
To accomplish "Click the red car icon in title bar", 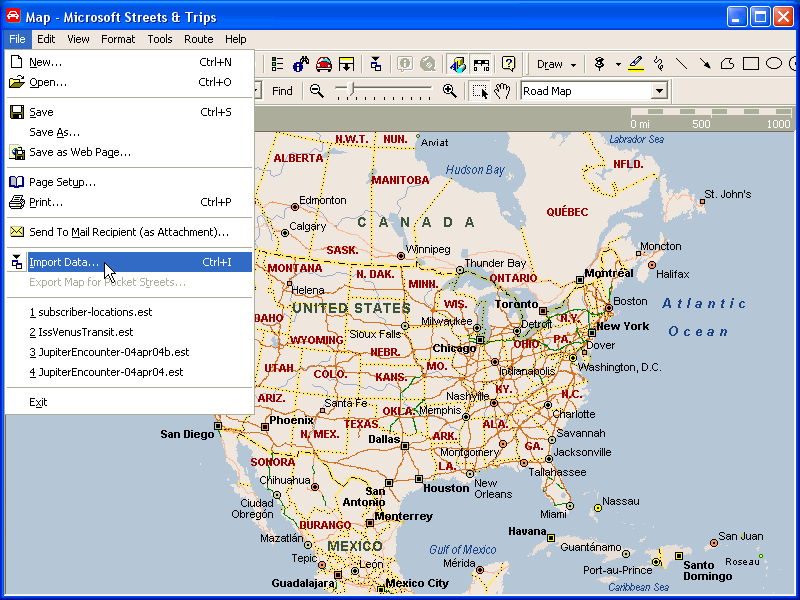I will 13,16.
